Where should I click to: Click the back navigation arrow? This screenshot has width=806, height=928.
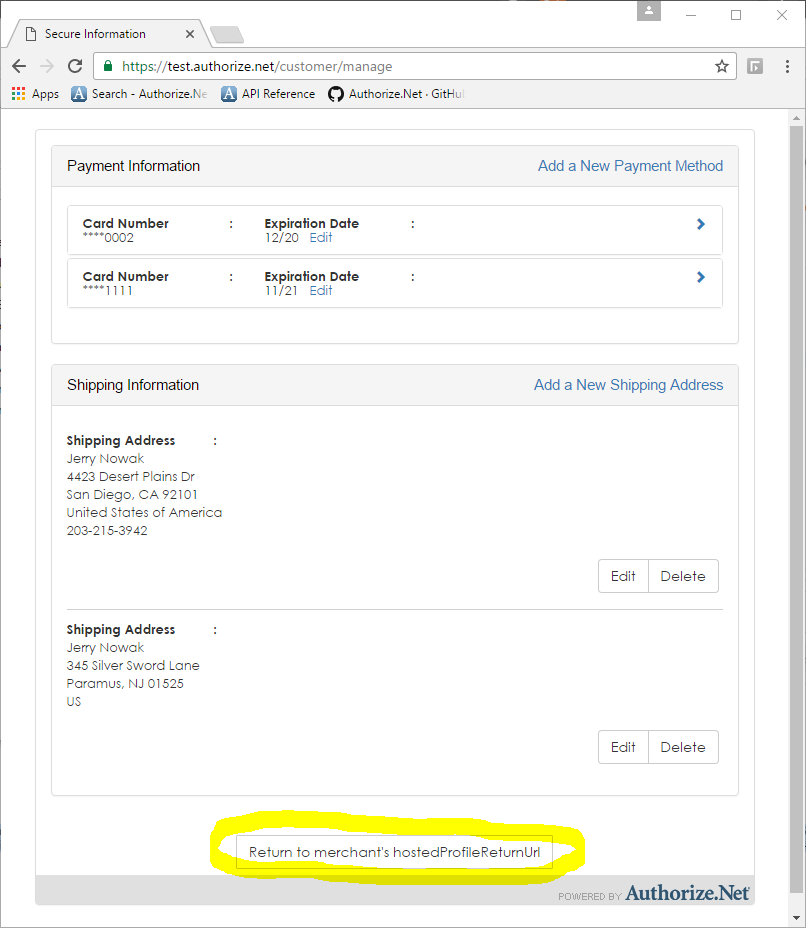click(18, 65)
